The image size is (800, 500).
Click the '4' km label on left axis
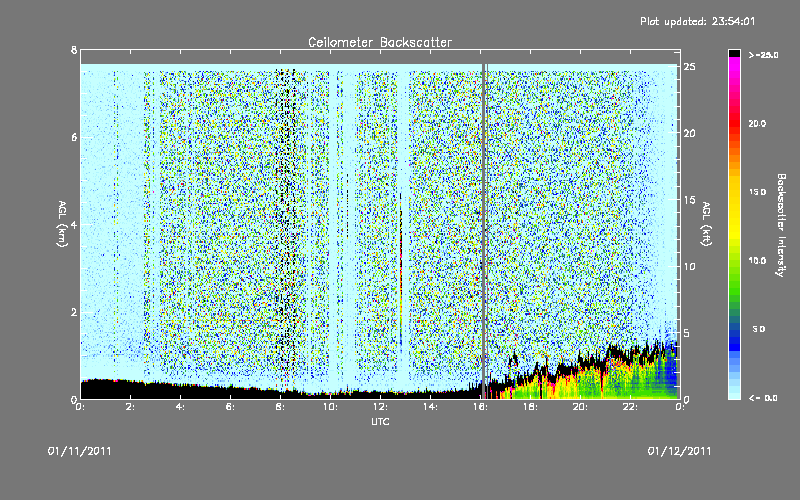(x=74, y=224)
